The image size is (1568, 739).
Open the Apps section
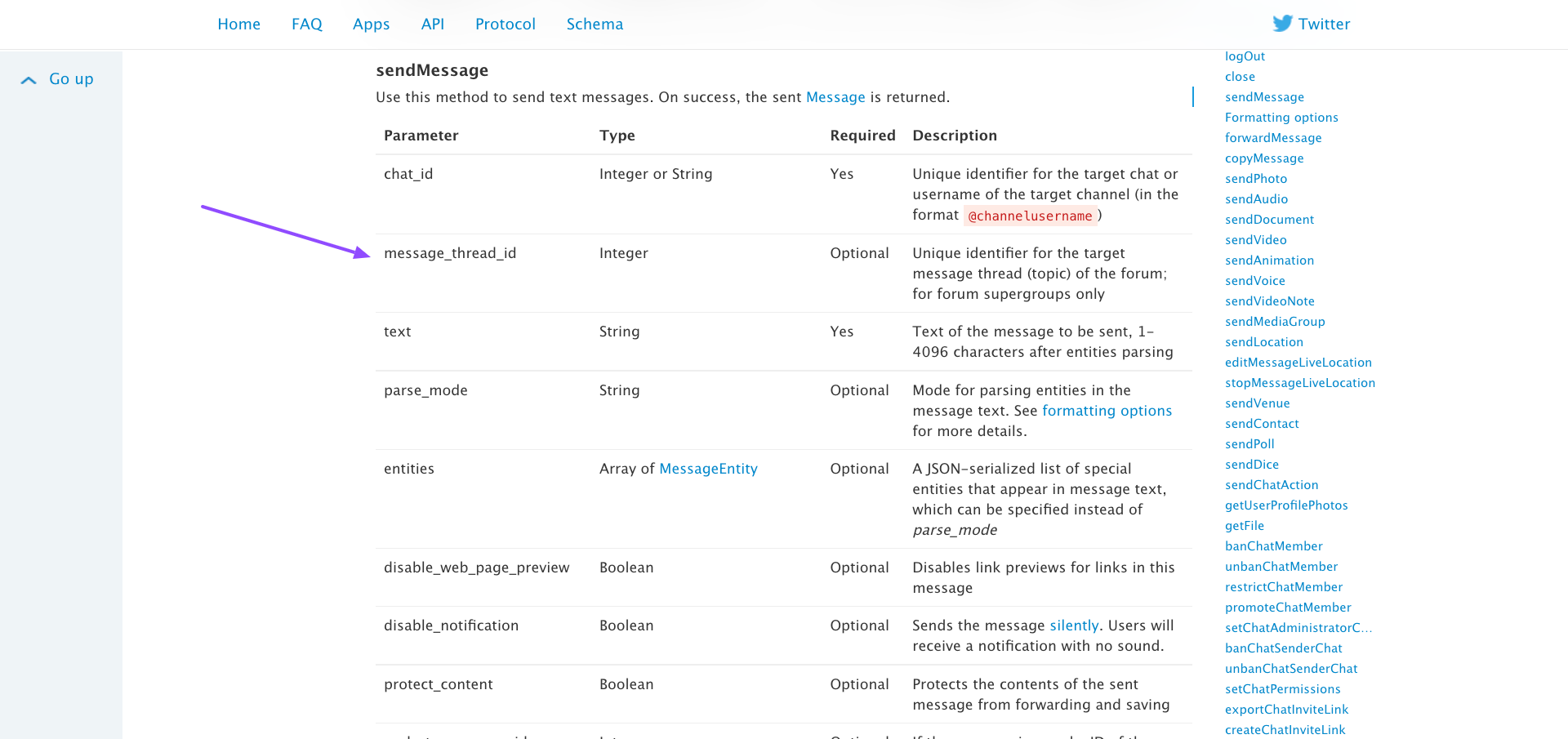371,24
